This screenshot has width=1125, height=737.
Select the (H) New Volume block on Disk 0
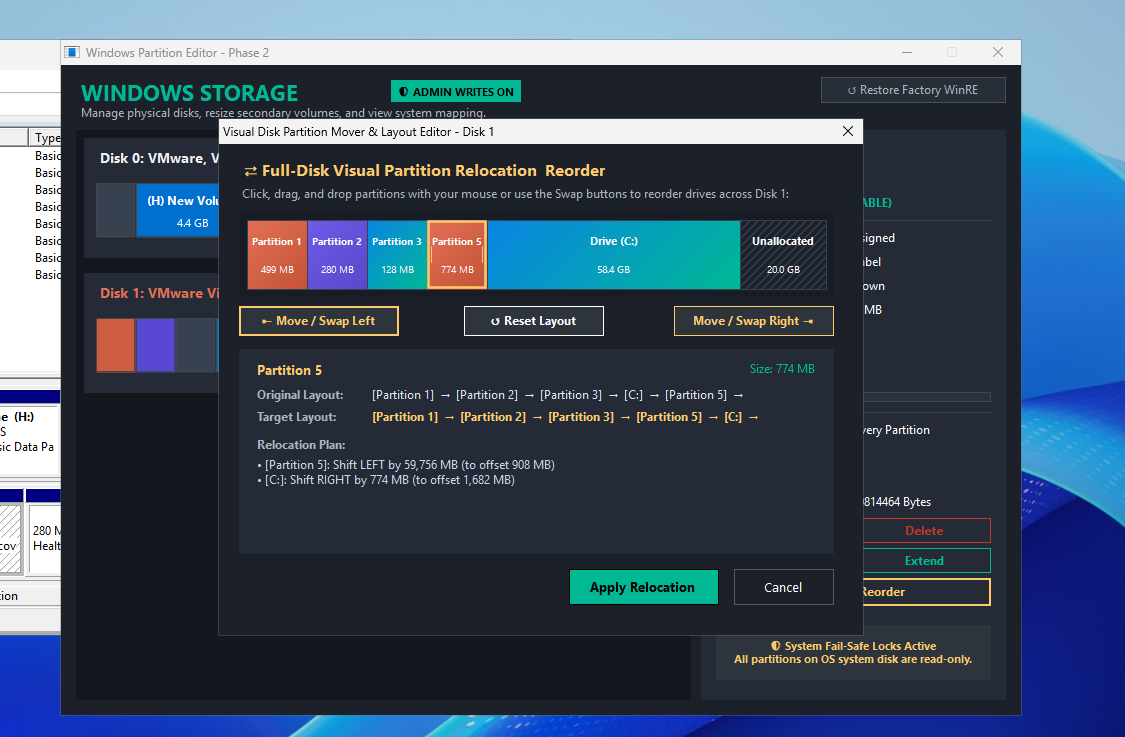[x=178, y=210]
